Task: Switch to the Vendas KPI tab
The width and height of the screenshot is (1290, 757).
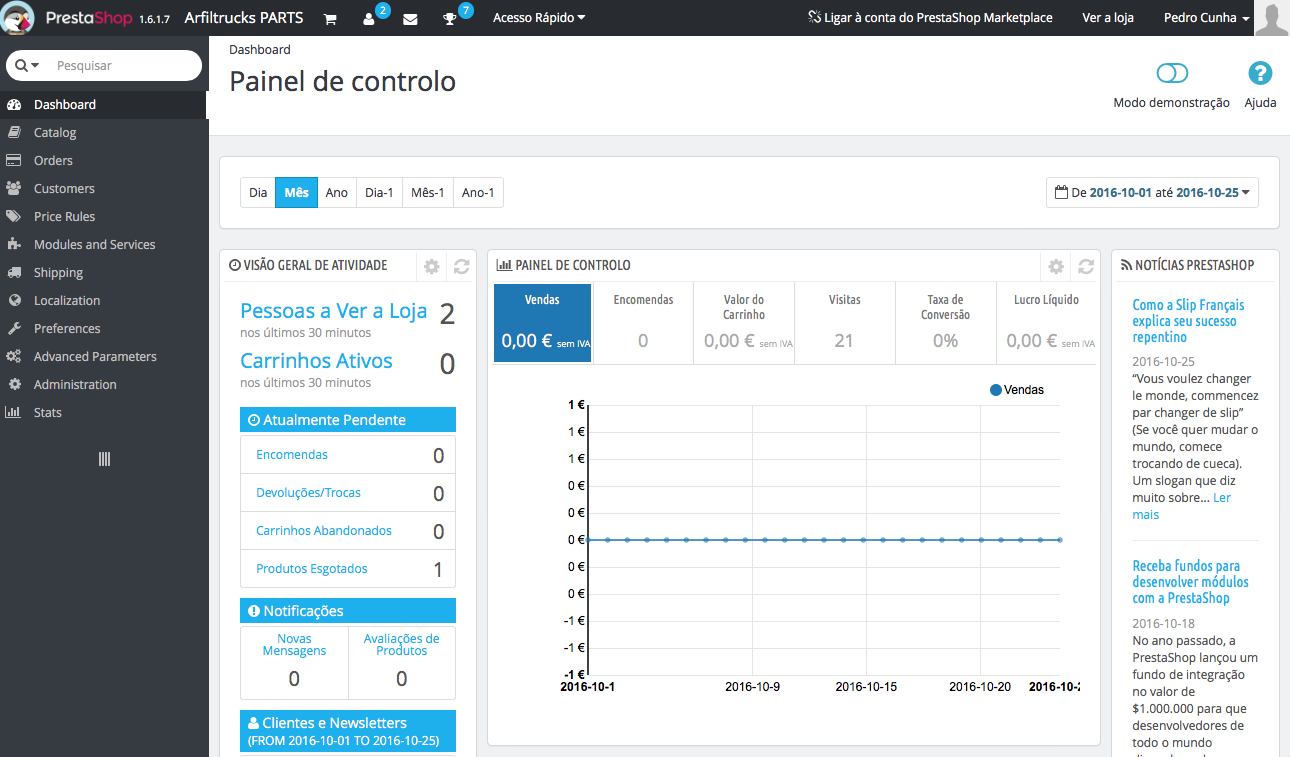Action: click(x=542, y=323)
